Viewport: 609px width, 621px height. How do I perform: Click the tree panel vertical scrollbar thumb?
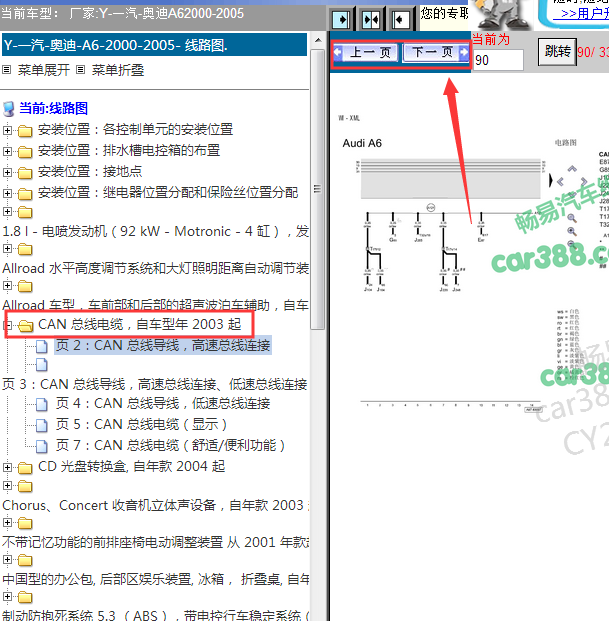tap(317, 189)
